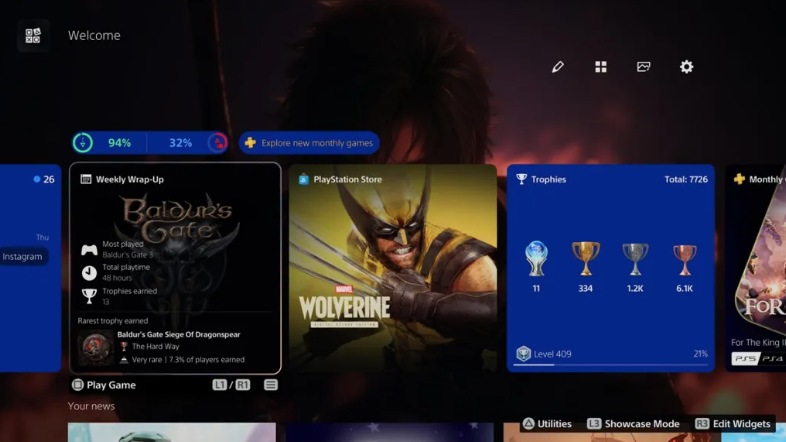Click the L1 button hint
The image size is (786, 442).
point(220,385)
